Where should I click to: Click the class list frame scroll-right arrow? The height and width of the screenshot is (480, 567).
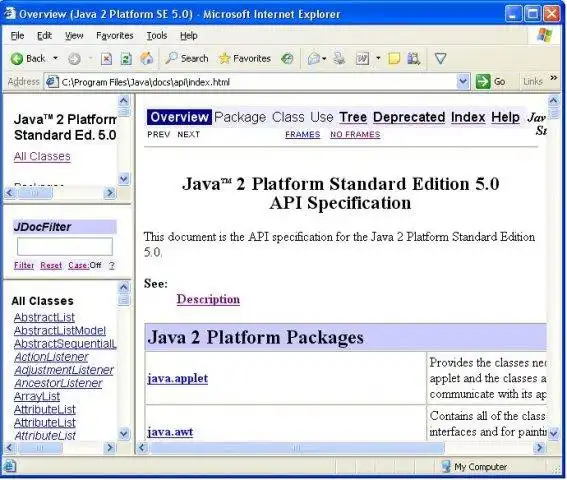coord(110,448)
